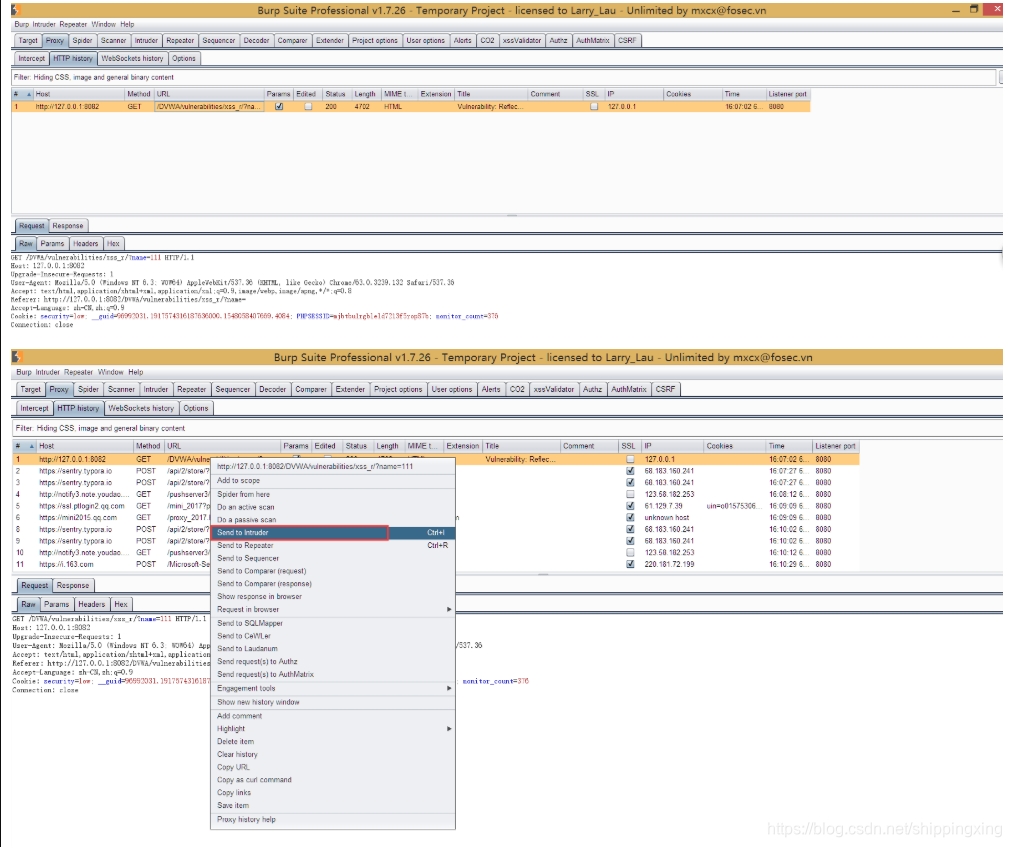Switch to Hex view in lower window
Viewport: 1011px width, 847px height.
(121, 605)
